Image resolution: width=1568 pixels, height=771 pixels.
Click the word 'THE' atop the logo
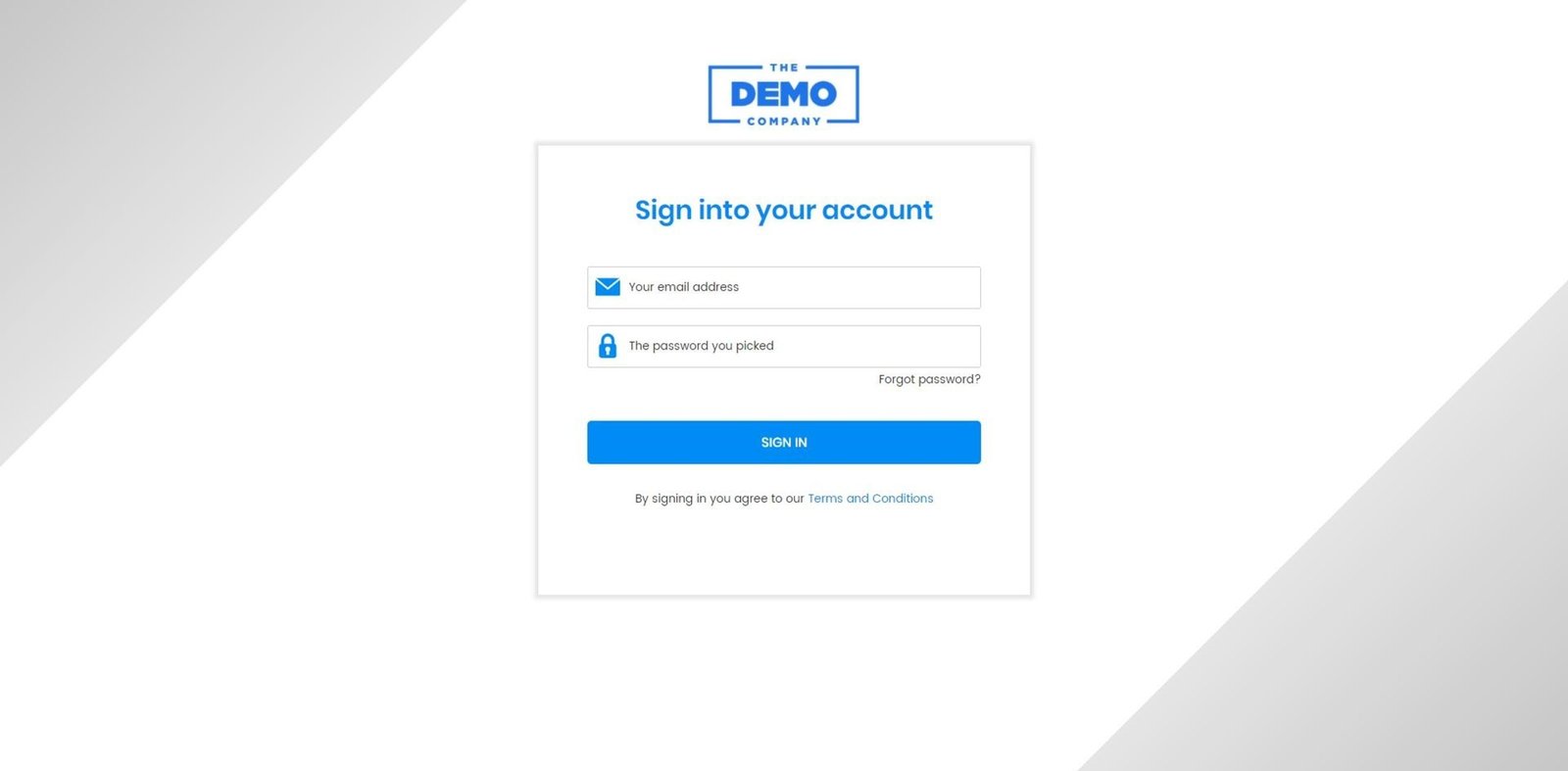pos(784,68)
